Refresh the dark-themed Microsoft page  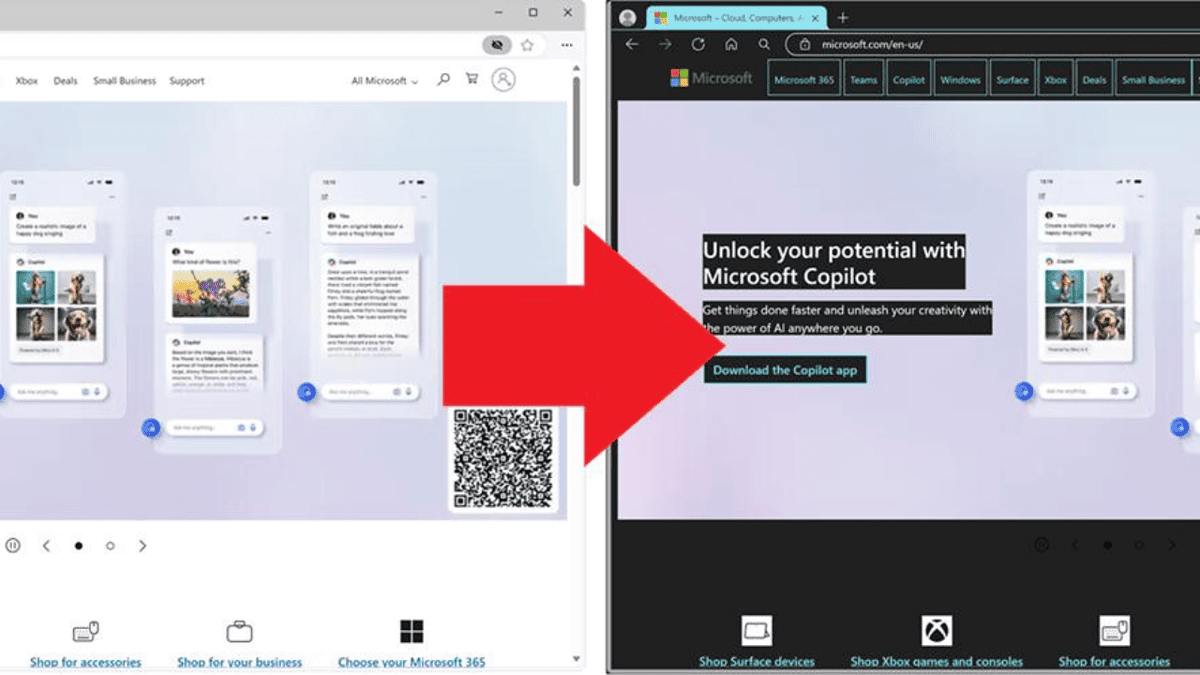point(697,44)
